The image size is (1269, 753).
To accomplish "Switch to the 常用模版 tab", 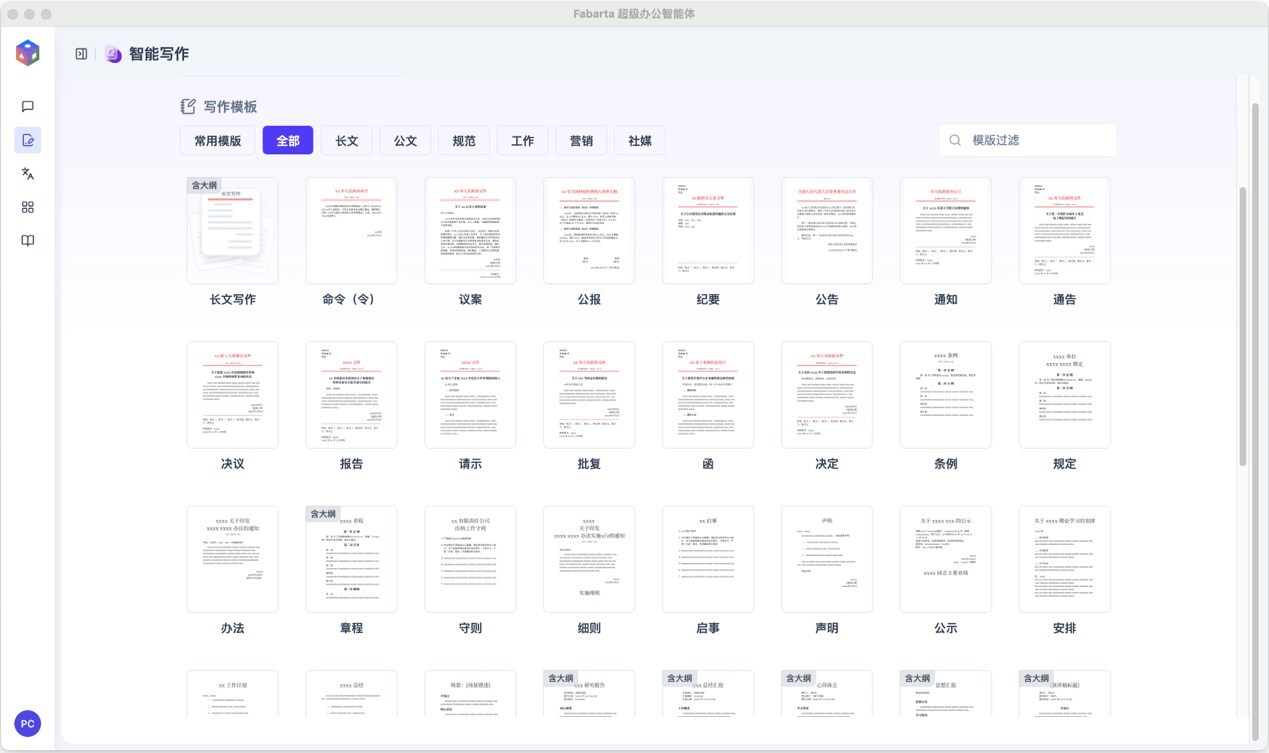I will pyautogui.click(x=218, y=141).
